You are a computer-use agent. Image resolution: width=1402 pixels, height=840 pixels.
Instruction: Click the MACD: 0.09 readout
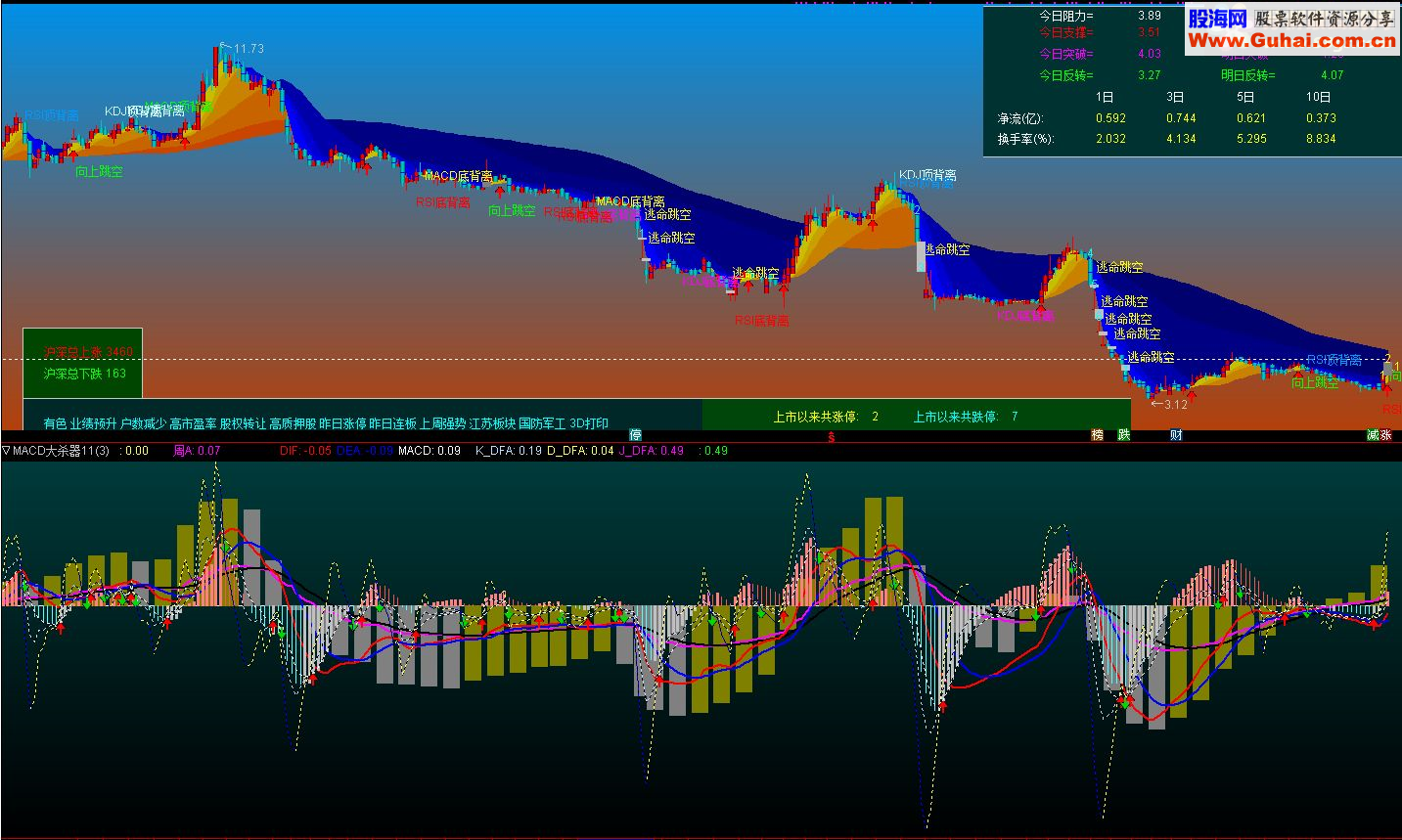point(430,451)
